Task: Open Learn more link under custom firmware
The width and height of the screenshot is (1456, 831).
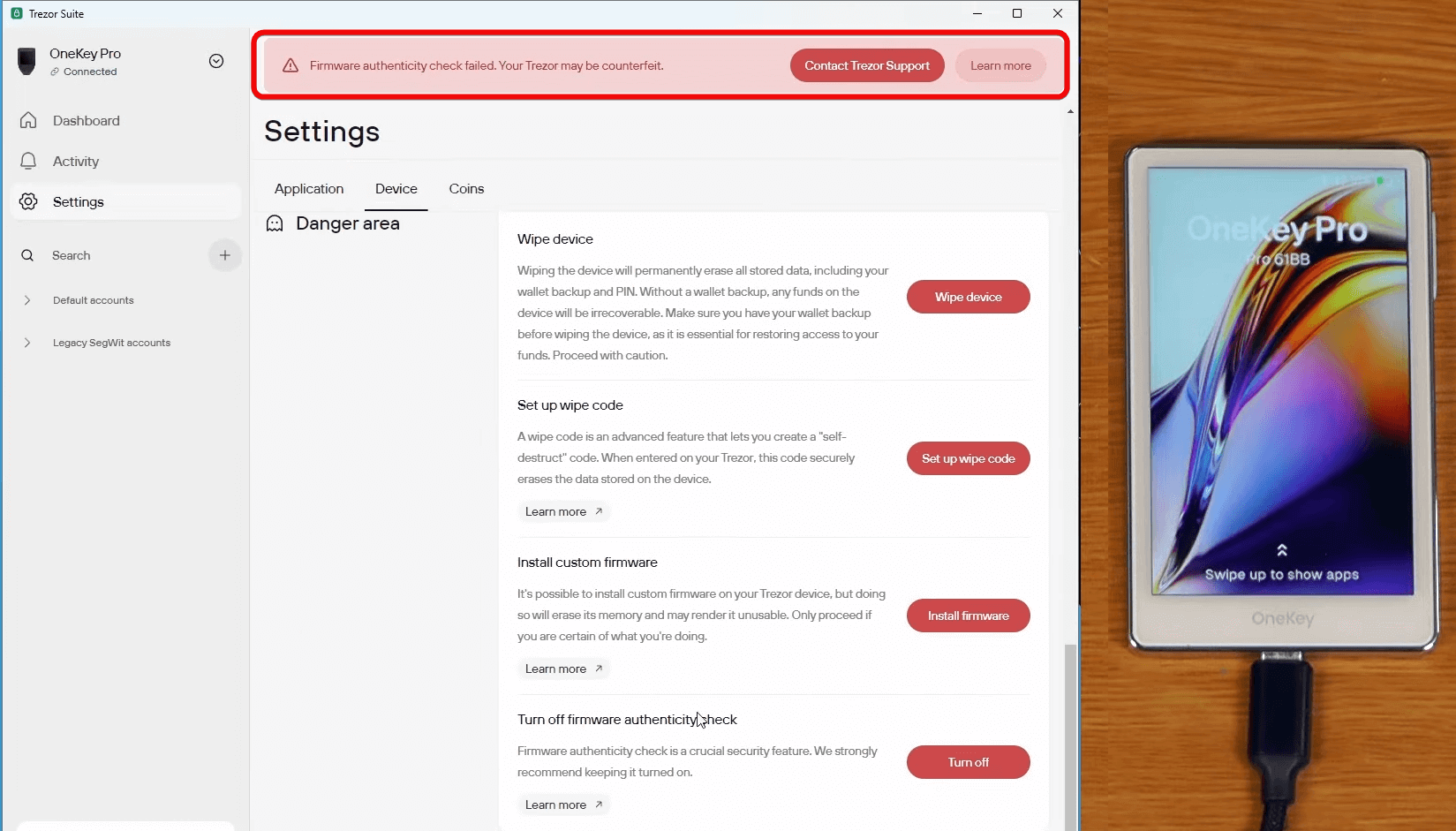Action: [x=563, y=669]
